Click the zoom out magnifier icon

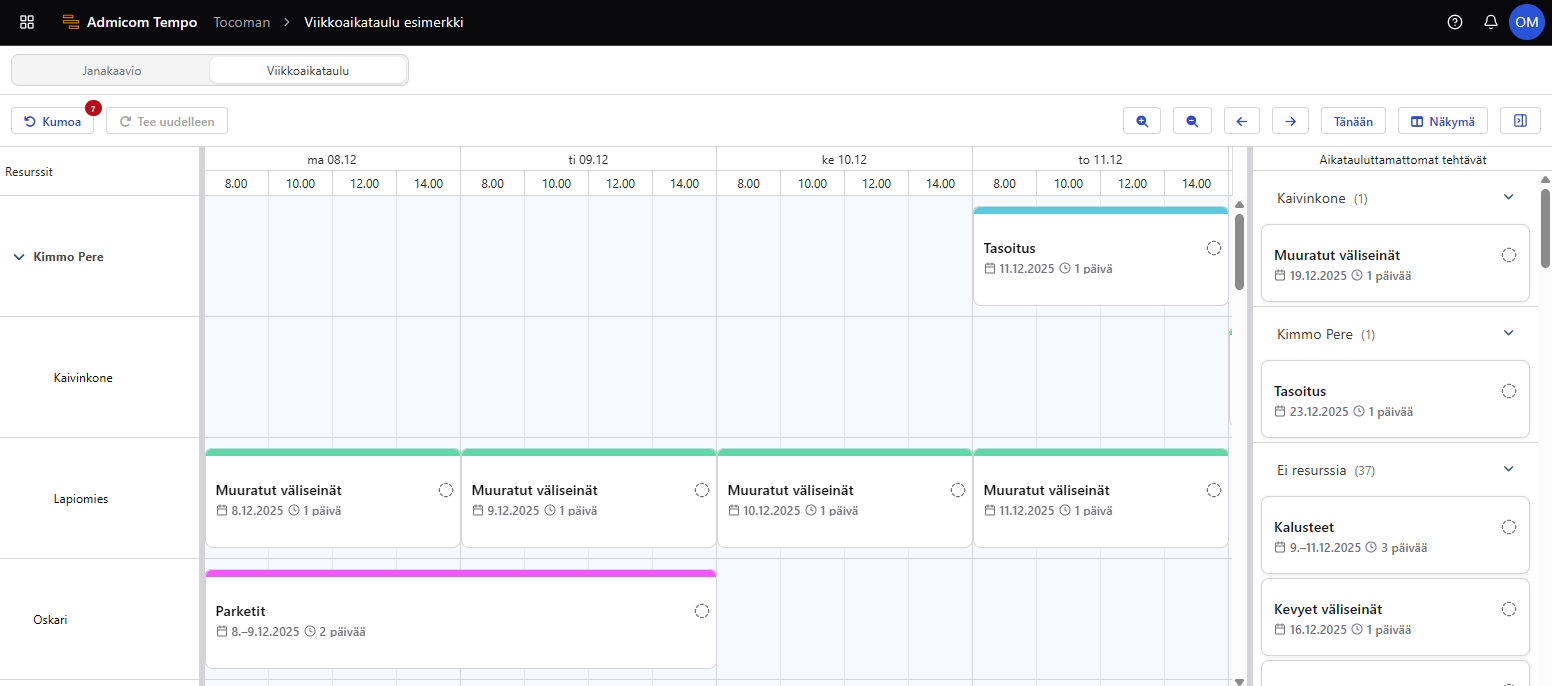point(1192,121)
